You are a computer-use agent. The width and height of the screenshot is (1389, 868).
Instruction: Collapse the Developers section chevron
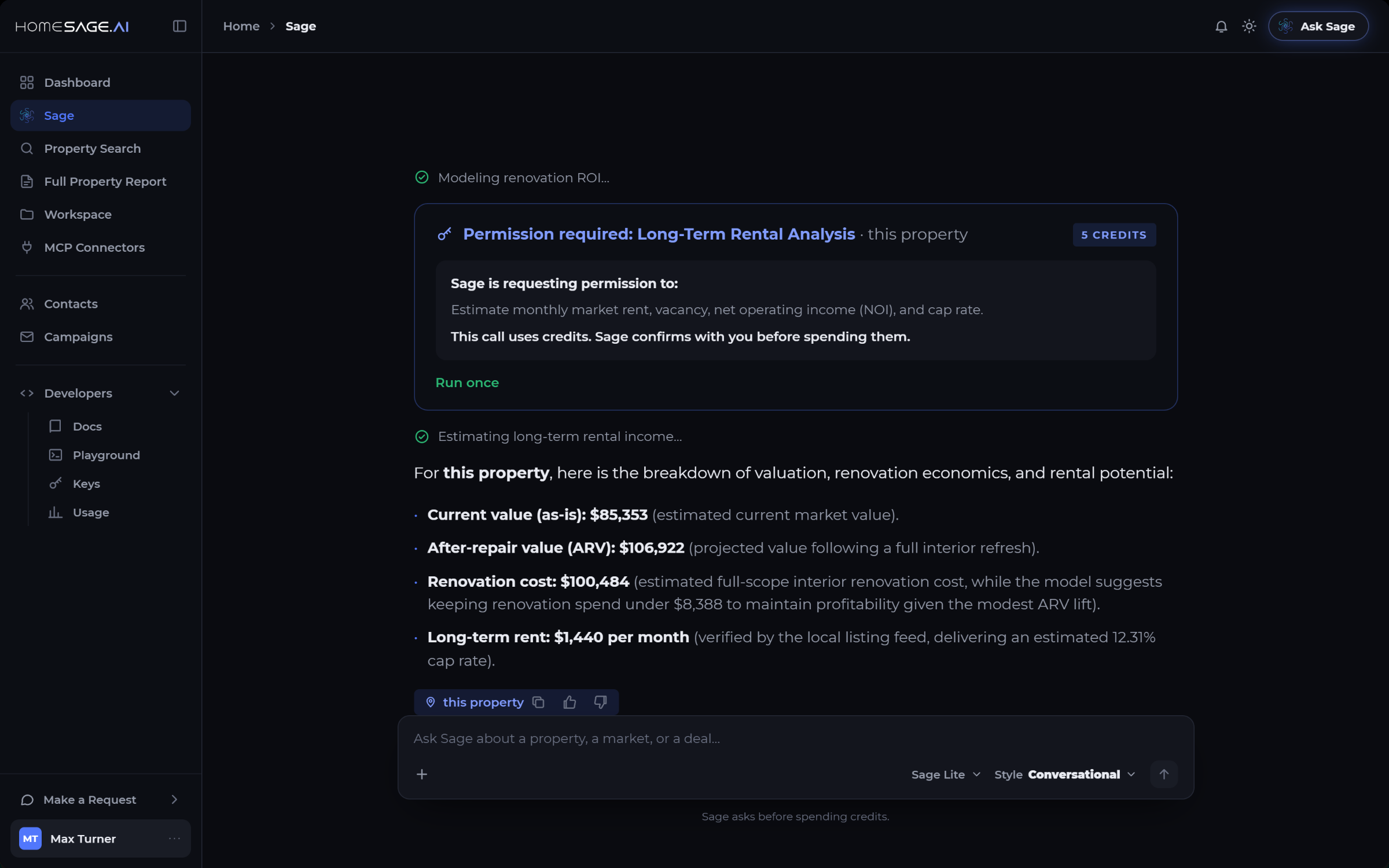pyautogui.click(x=174, y=393)
